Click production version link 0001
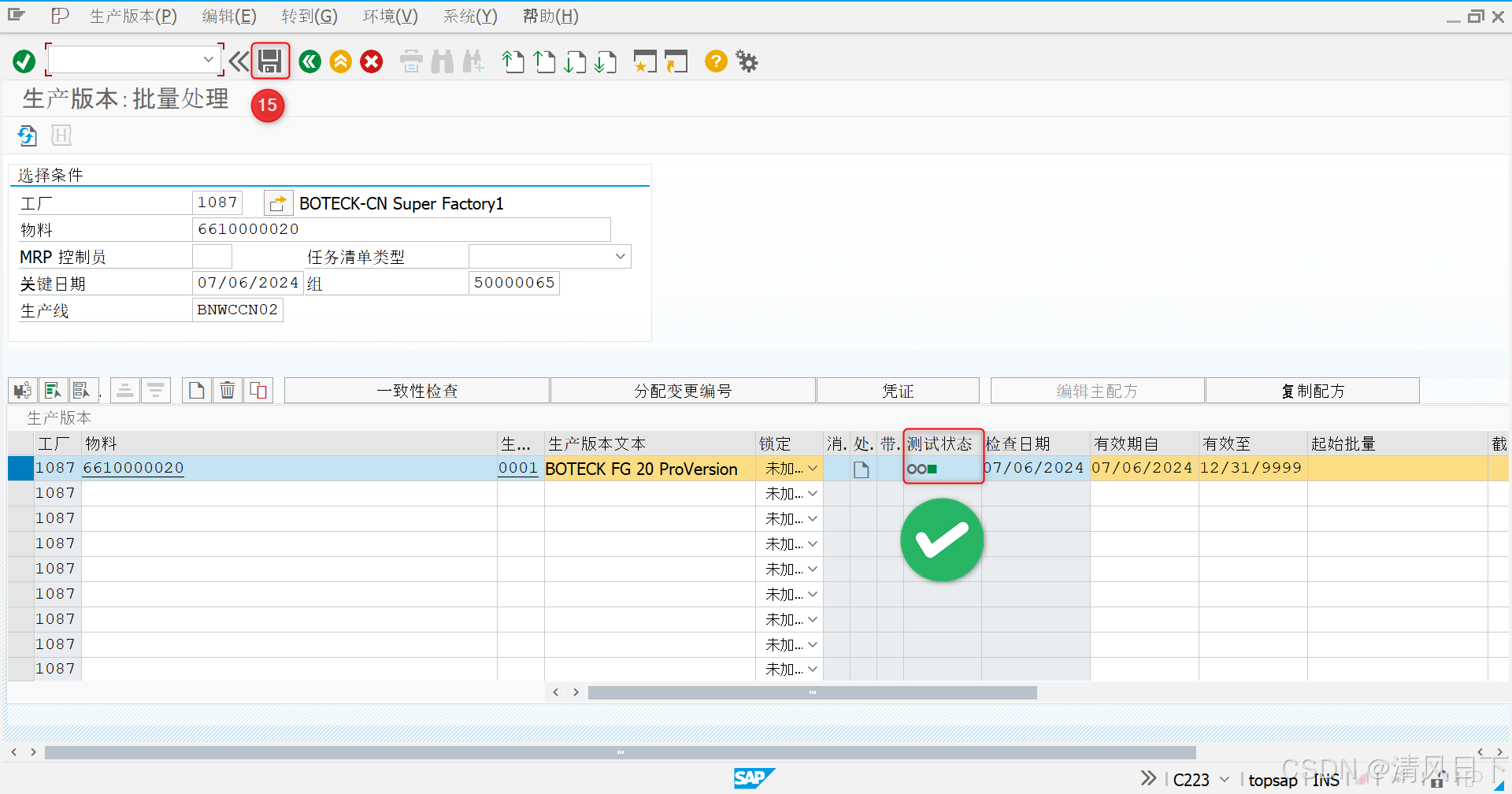The height and width of the screenshot is (794, 1512). coord(518,468)
